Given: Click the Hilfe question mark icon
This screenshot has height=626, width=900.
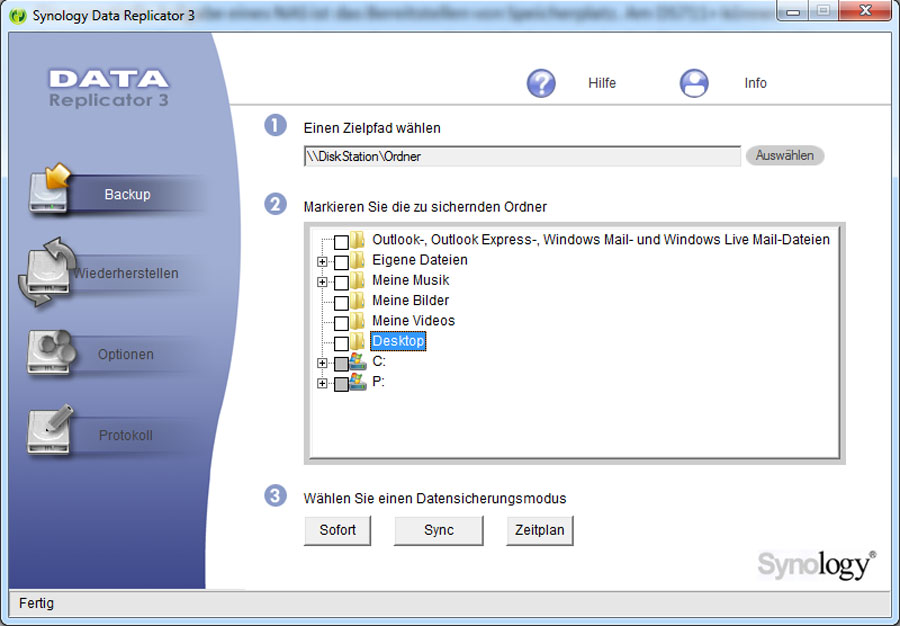Looking at the screenshot, I should click(541, 83).
